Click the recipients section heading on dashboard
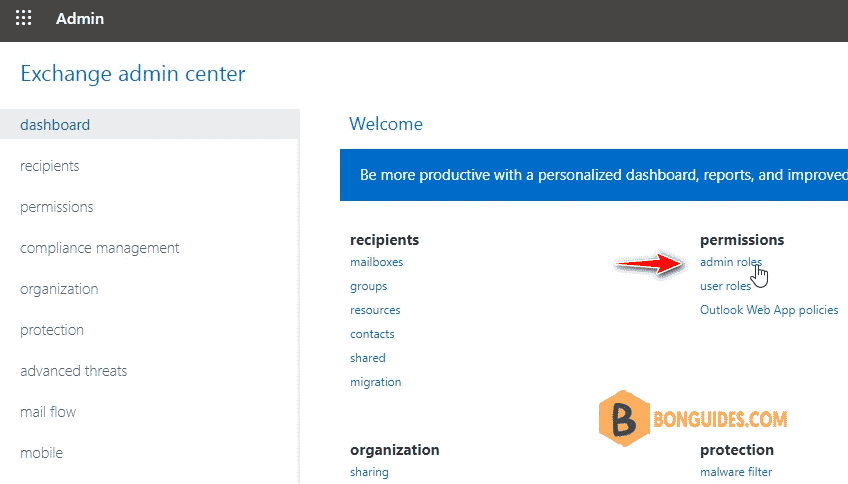Screen dimensions: 848x484 click(384, 240)
